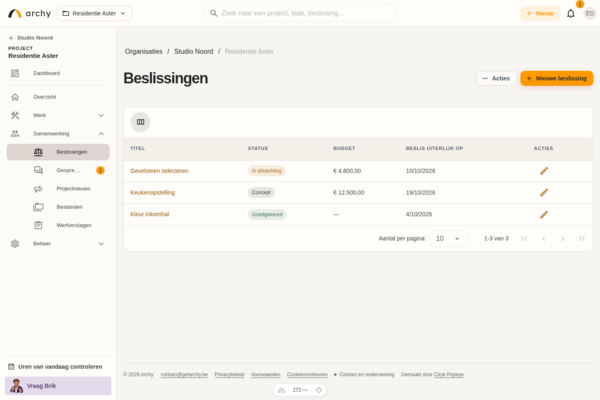Go to the last page
Viewport: 600px width, 400px height.
[582, 239]
